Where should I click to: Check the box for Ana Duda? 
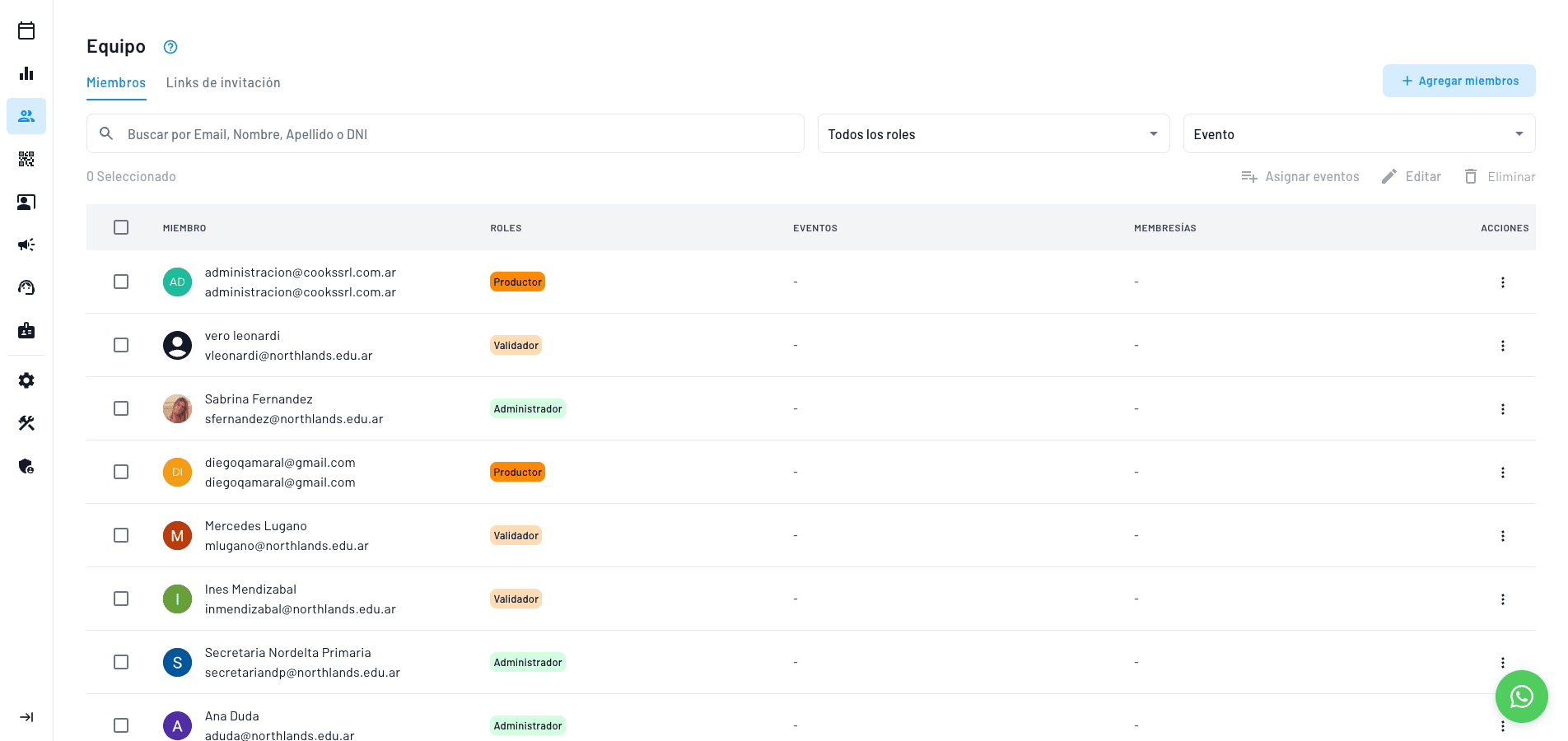point(121,725)
